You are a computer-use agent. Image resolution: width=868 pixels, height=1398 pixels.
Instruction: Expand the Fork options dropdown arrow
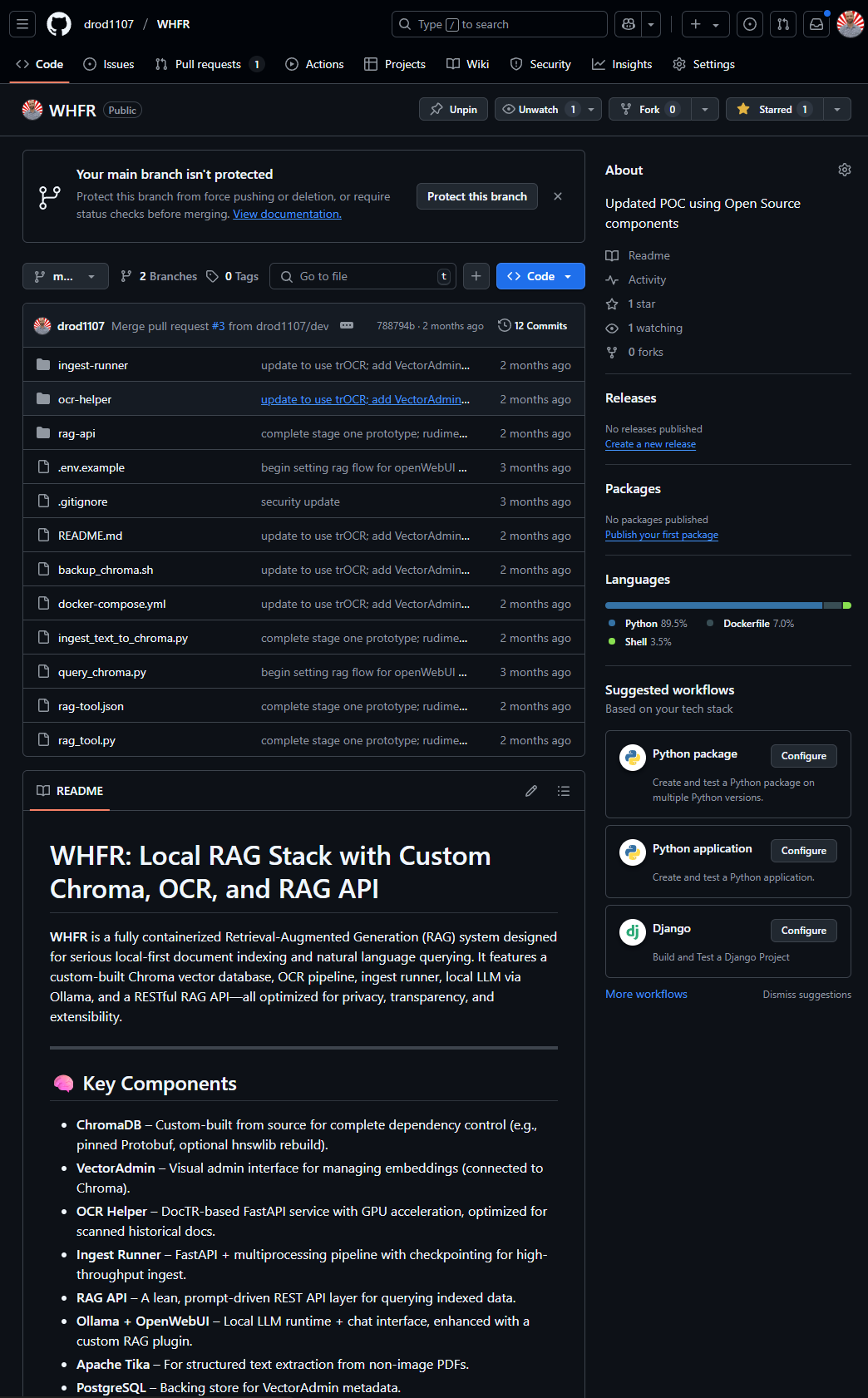point(704,110)
